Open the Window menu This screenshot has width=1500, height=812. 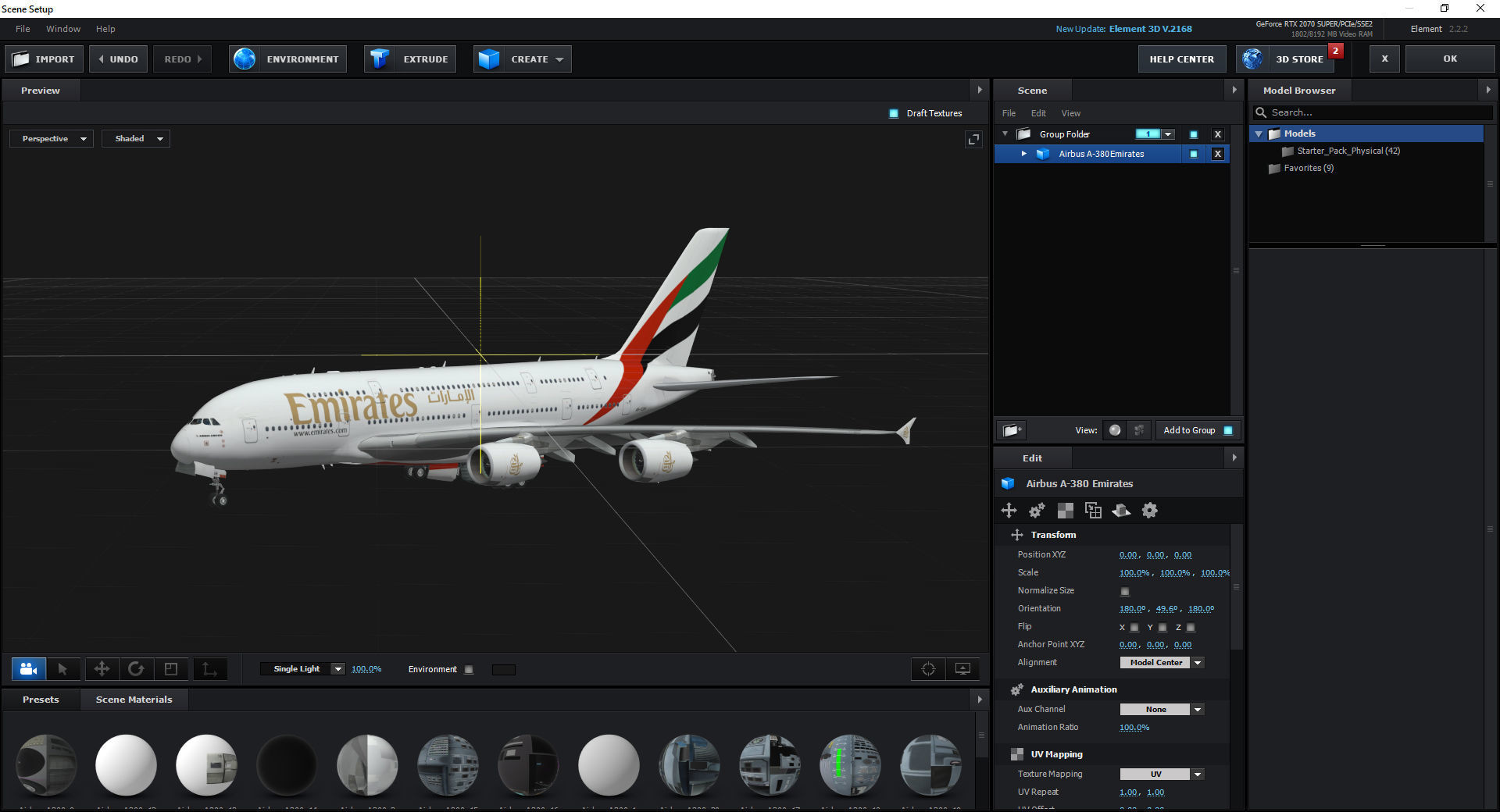[63, 29]
